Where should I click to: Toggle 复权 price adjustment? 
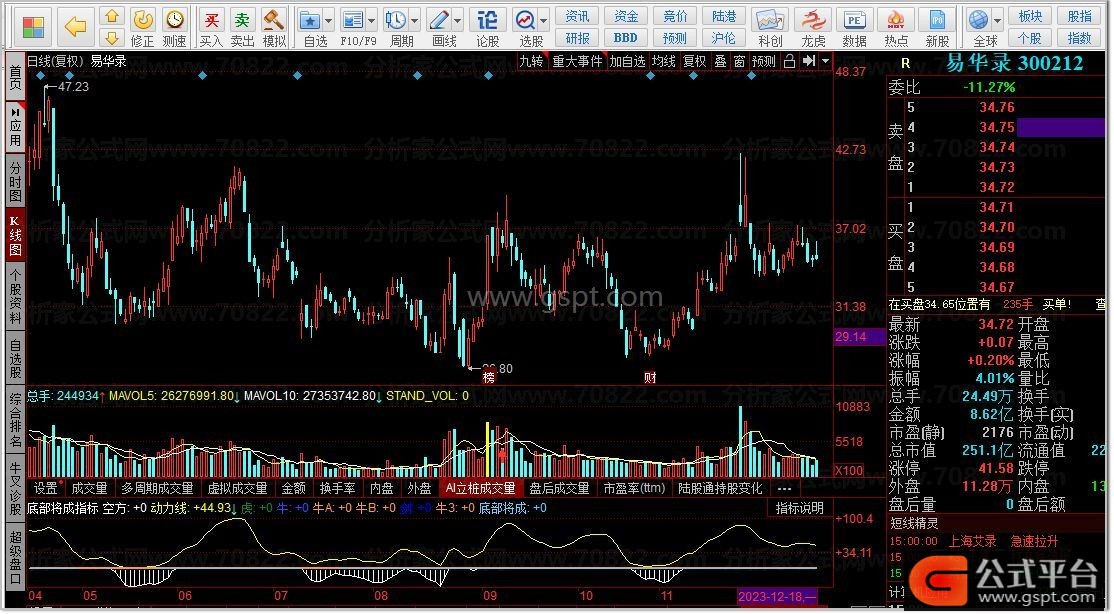click(x=695, y=61)
